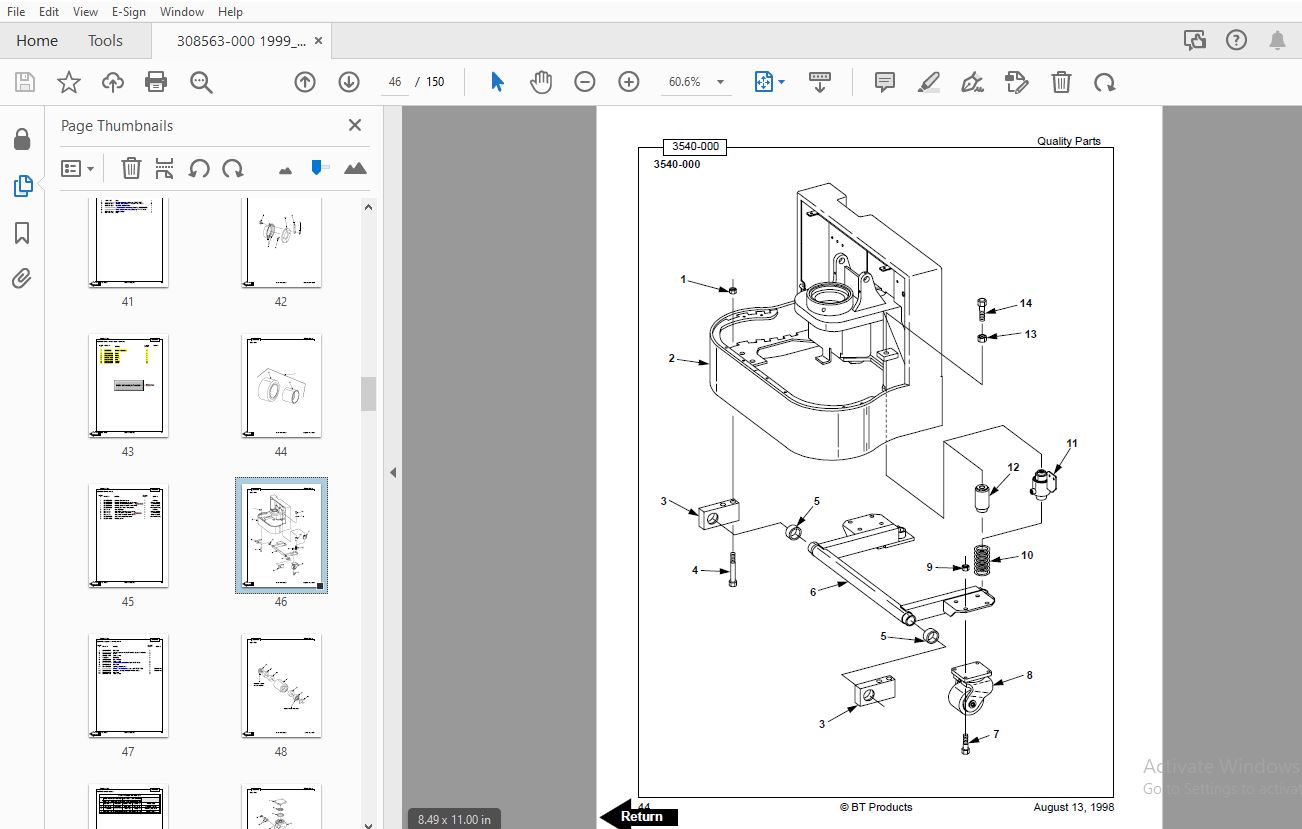Open the zoom level 60.6% dropdown
The image size is (1302, 829).
695,82
